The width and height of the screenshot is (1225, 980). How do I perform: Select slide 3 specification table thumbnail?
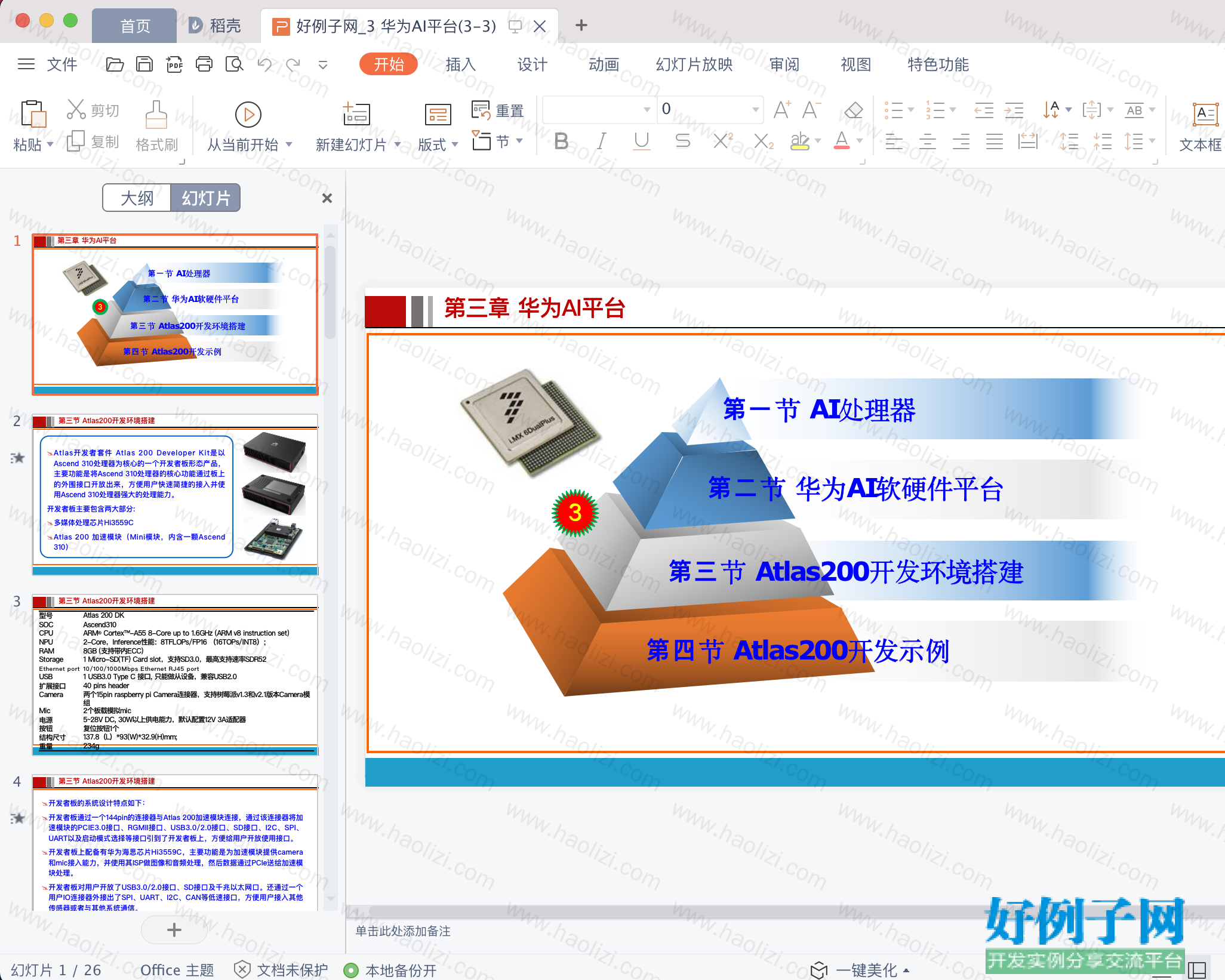(175, 675)
